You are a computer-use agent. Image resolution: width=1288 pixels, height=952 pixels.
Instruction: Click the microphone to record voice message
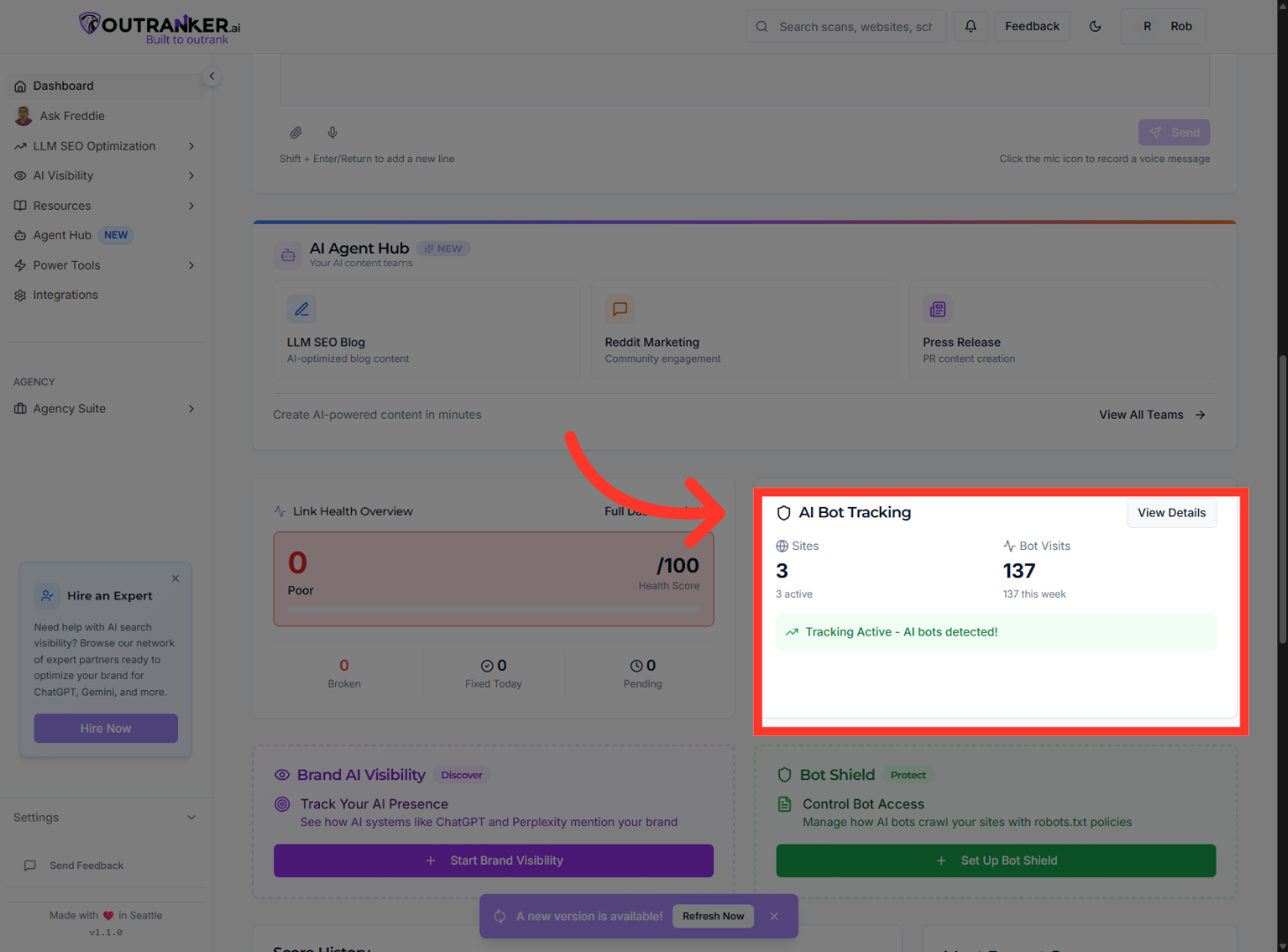pos(332,132)
